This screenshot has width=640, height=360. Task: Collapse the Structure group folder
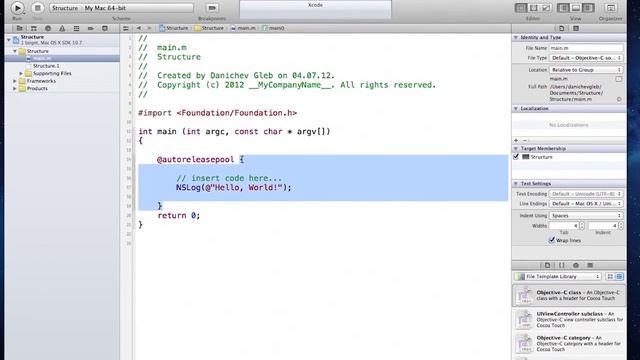15,51
